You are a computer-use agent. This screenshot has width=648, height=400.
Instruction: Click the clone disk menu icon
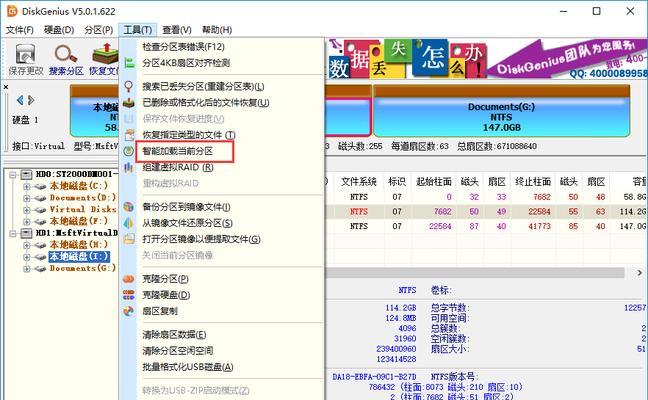[129, 295]
